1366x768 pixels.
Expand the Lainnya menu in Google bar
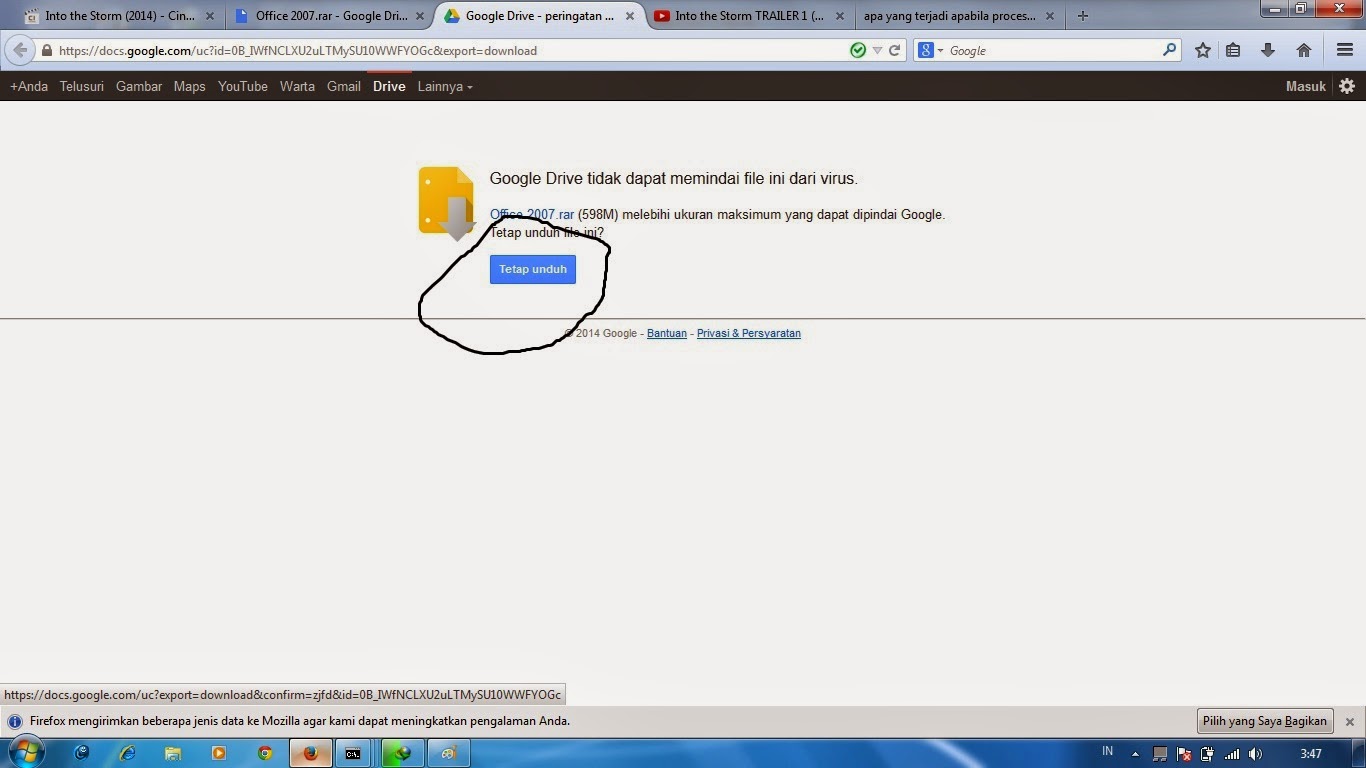pos(445,86)
